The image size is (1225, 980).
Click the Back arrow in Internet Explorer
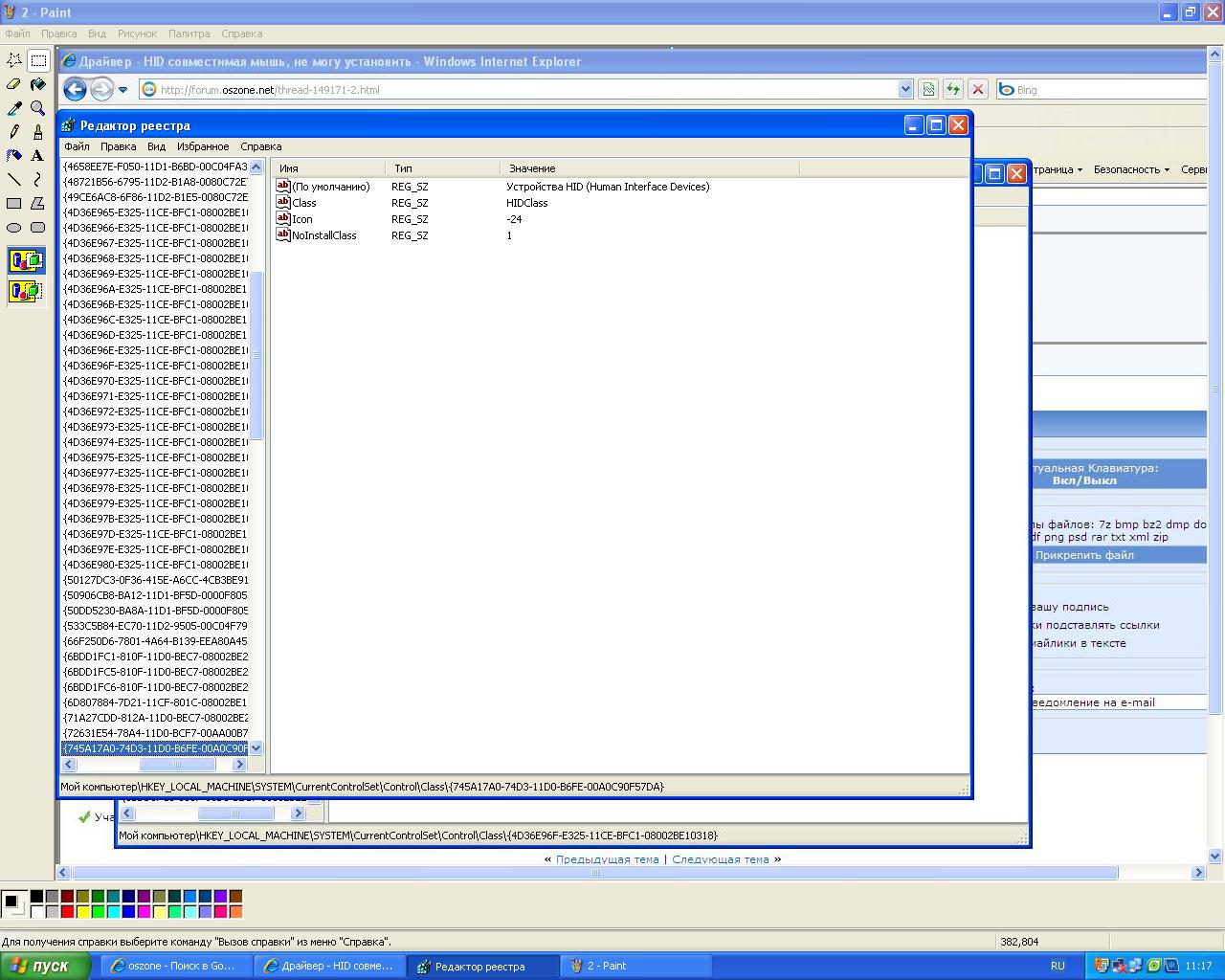click(x=75, y=90)
